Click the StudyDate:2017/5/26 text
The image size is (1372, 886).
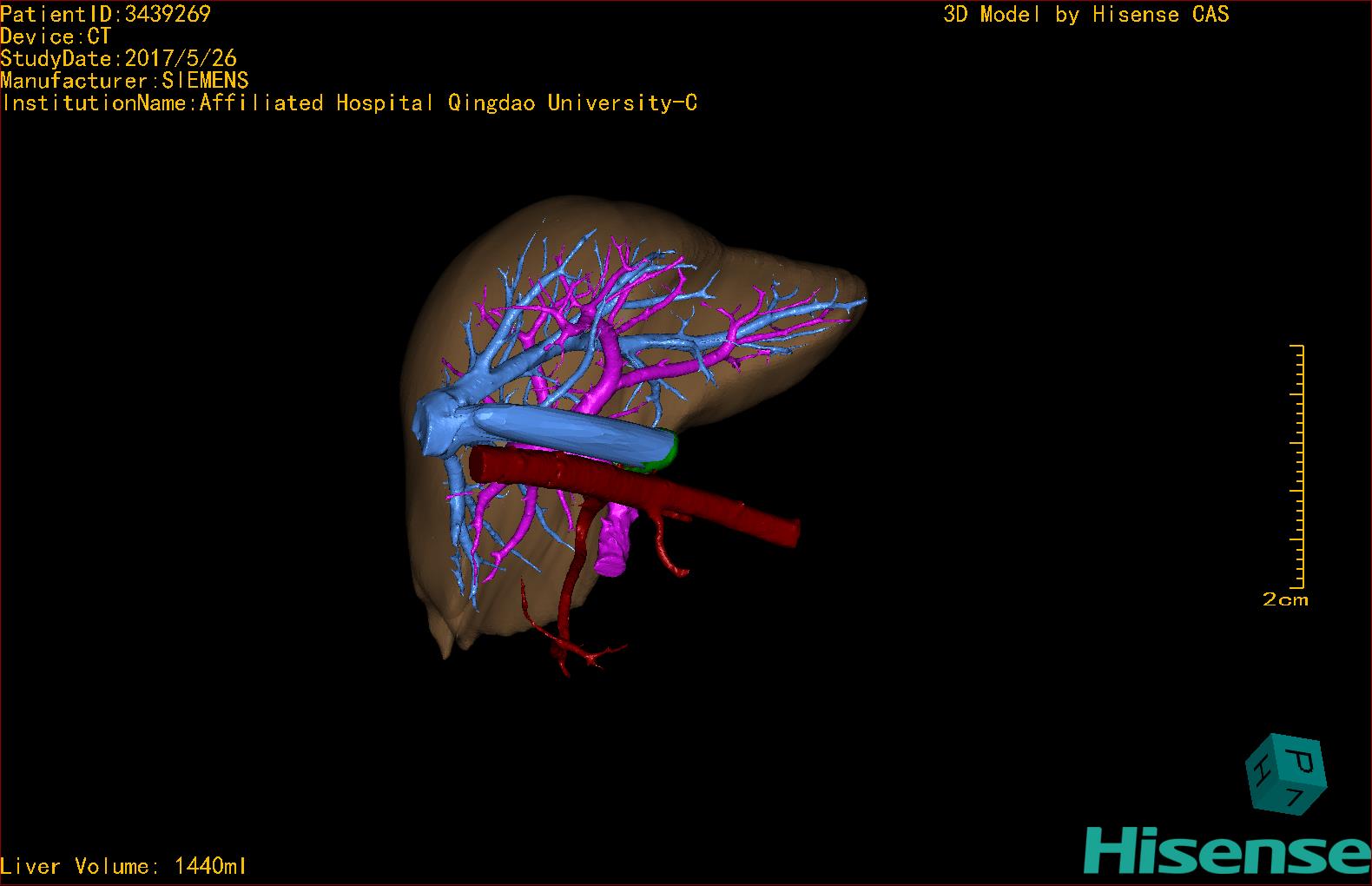tap(119, 59)
